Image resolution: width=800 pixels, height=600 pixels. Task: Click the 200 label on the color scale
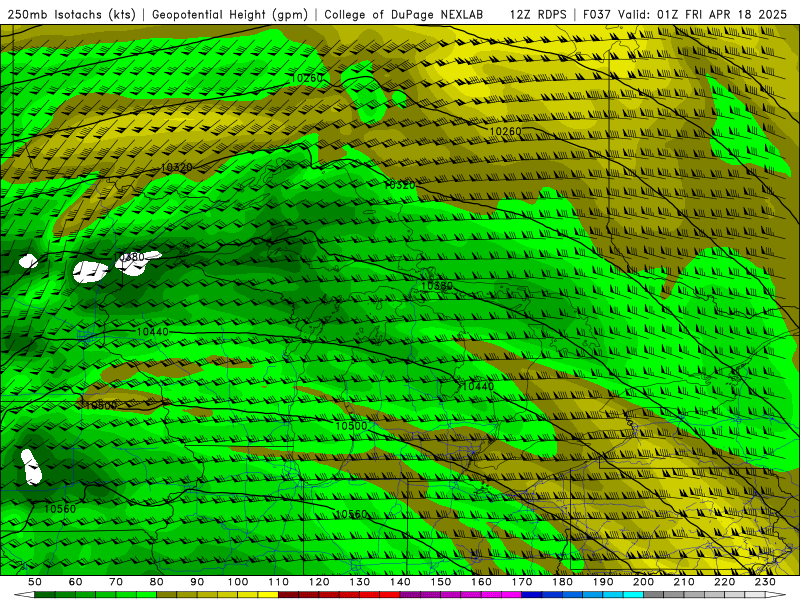tap(643, 582)
